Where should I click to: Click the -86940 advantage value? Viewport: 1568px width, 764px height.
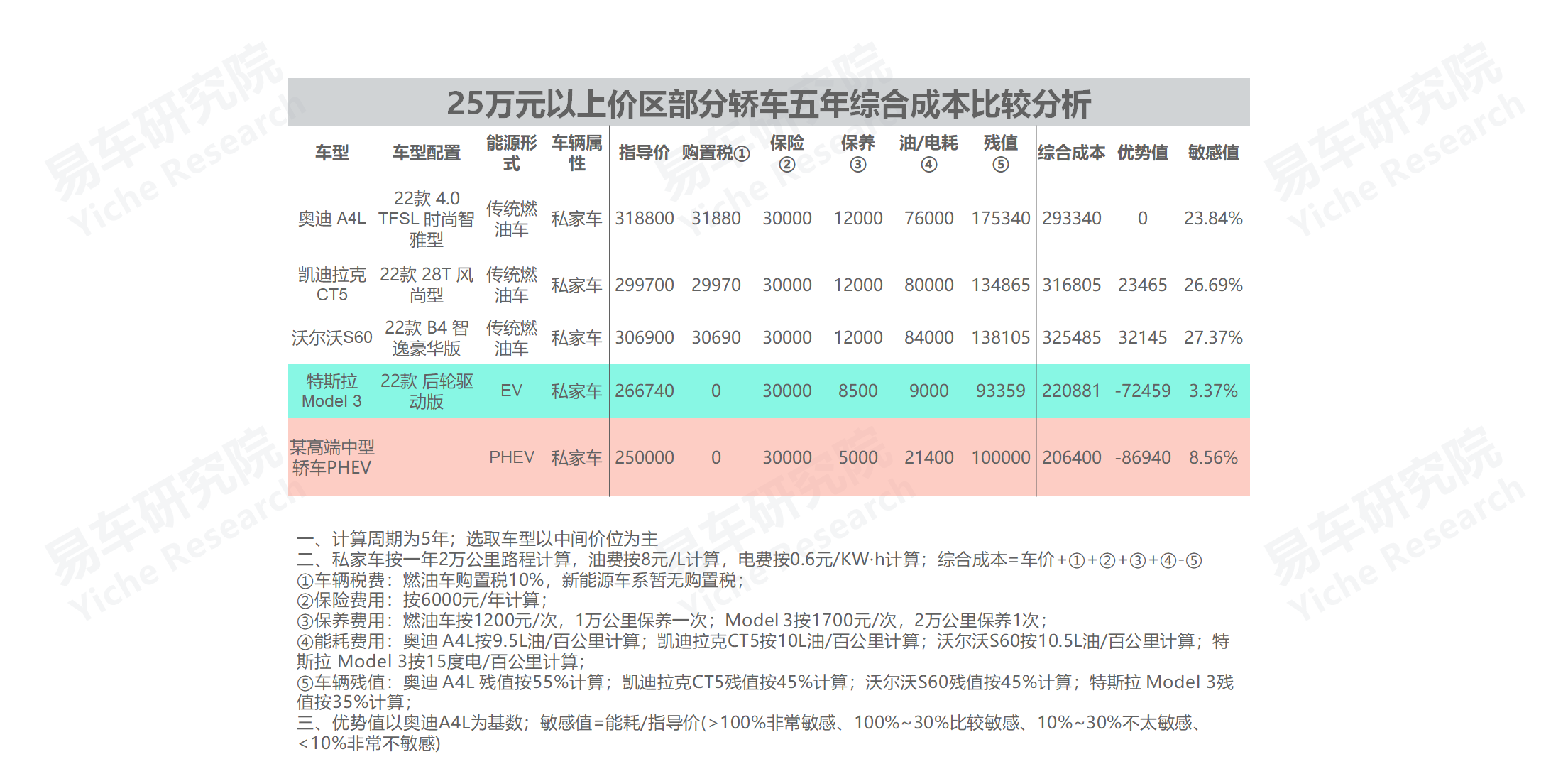tap(1143, 457)
